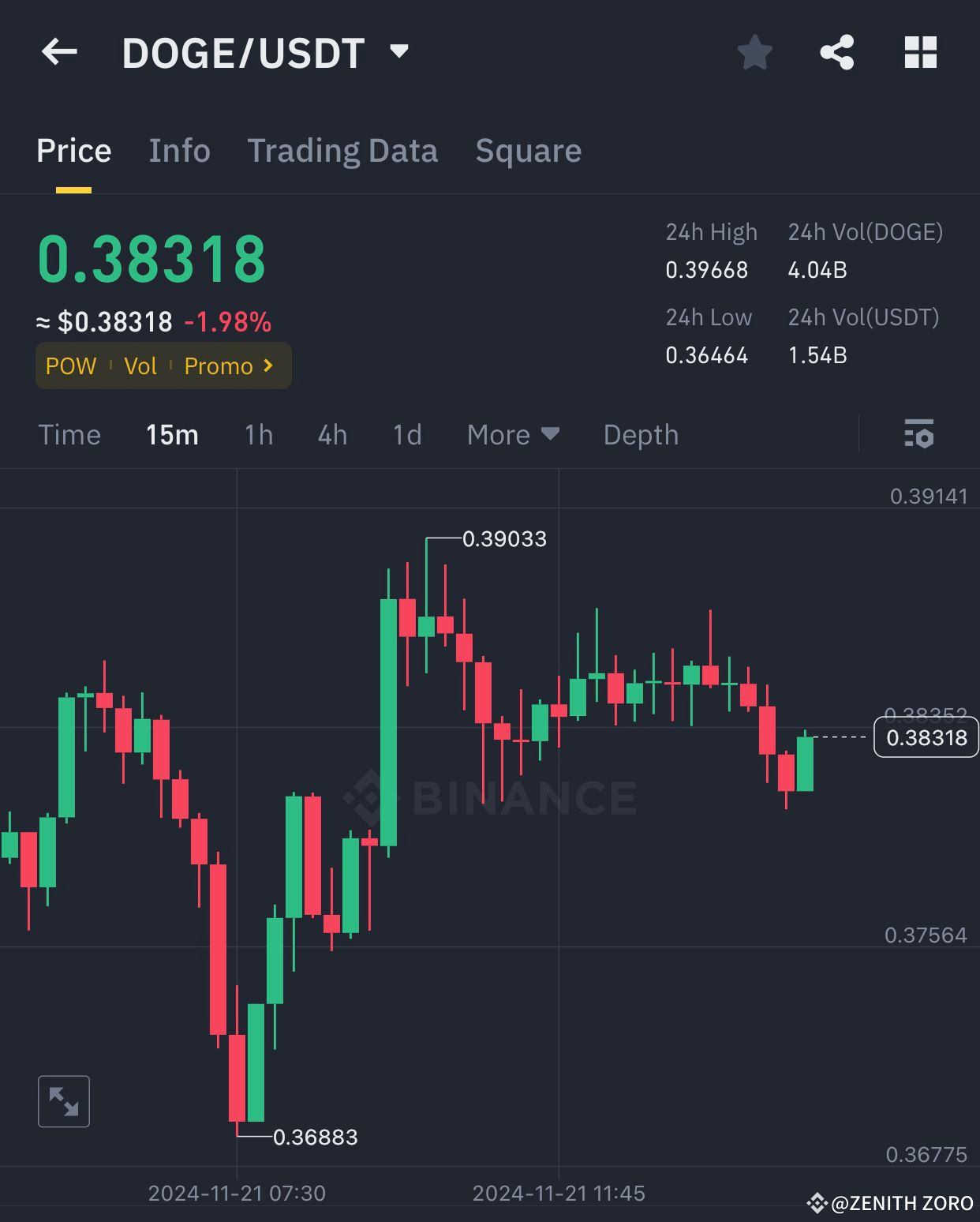Viewport: 980px width, 1222px height.
Task: Click the 0.39033 high price label
Action: (504, 538)
